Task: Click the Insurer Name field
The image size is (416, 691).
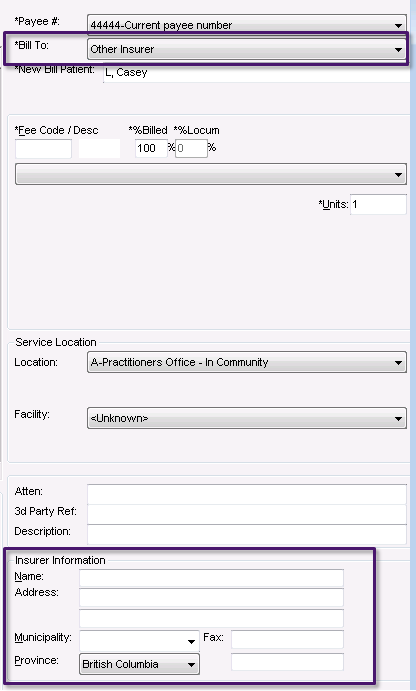Action: 211,578
